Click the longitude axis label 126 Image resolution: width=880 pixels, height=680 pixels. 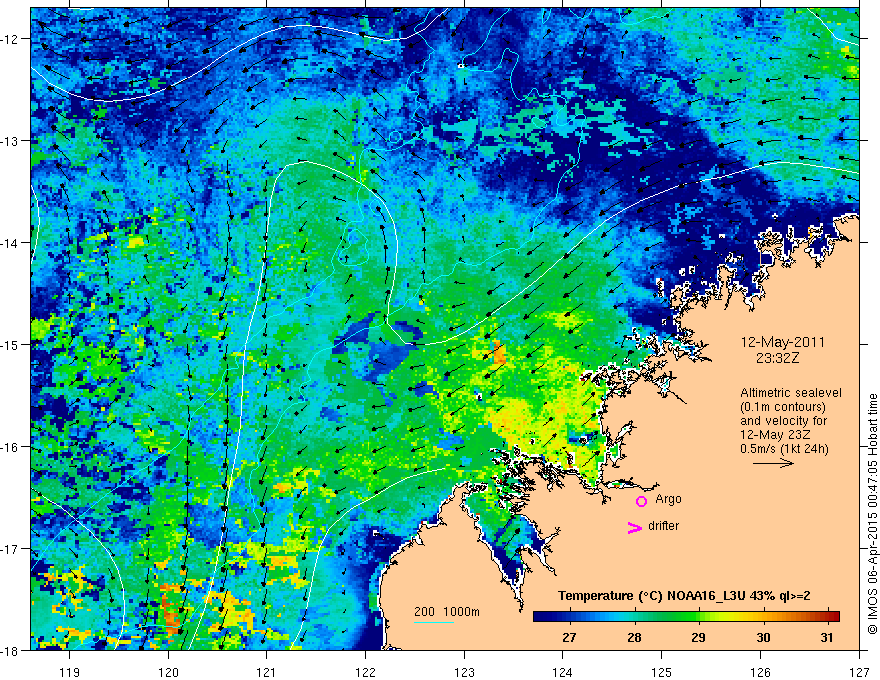(760, 672)
